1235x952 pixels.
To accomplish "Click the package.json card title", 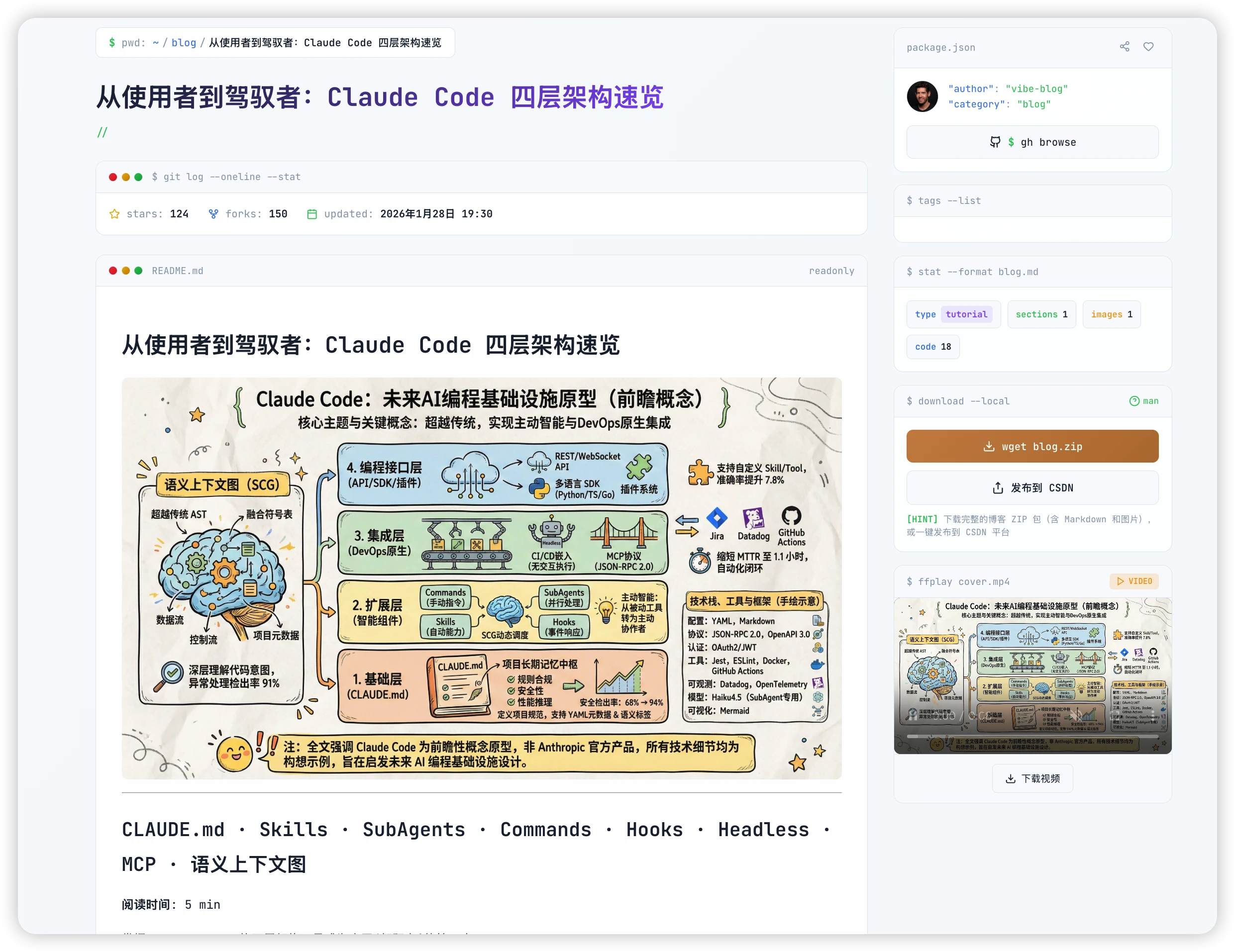I will coord(941,47).
